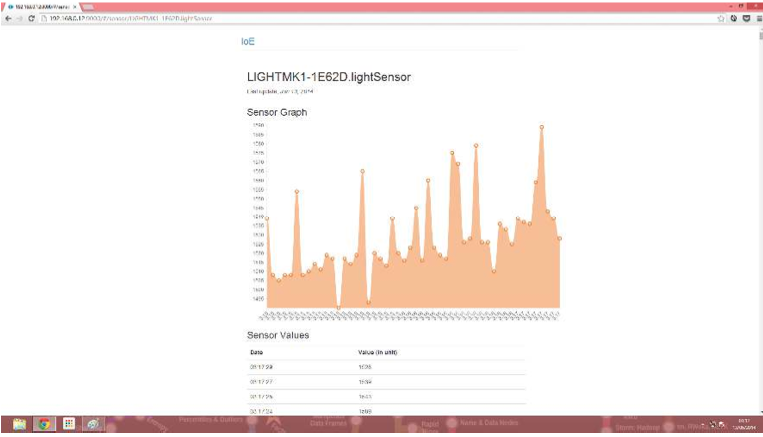763x437 pixels.
Task: Select the lowest data point on the graph
Action: (x=339, y=308)
